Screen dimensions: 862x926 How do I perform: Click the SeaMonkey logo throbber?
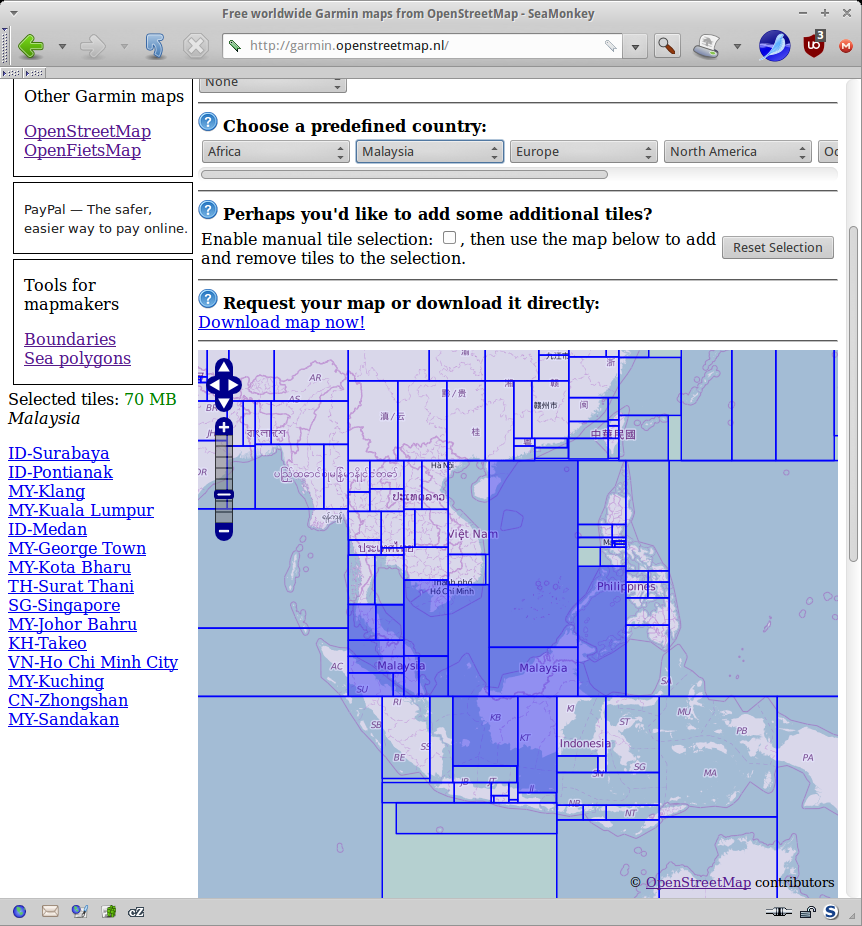pos(774,45)
